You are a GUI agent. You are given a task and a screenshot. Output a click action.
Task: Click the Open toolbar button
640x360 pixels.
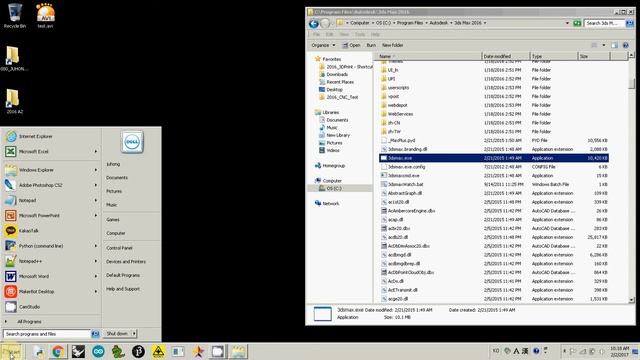[x=351, y=45]
